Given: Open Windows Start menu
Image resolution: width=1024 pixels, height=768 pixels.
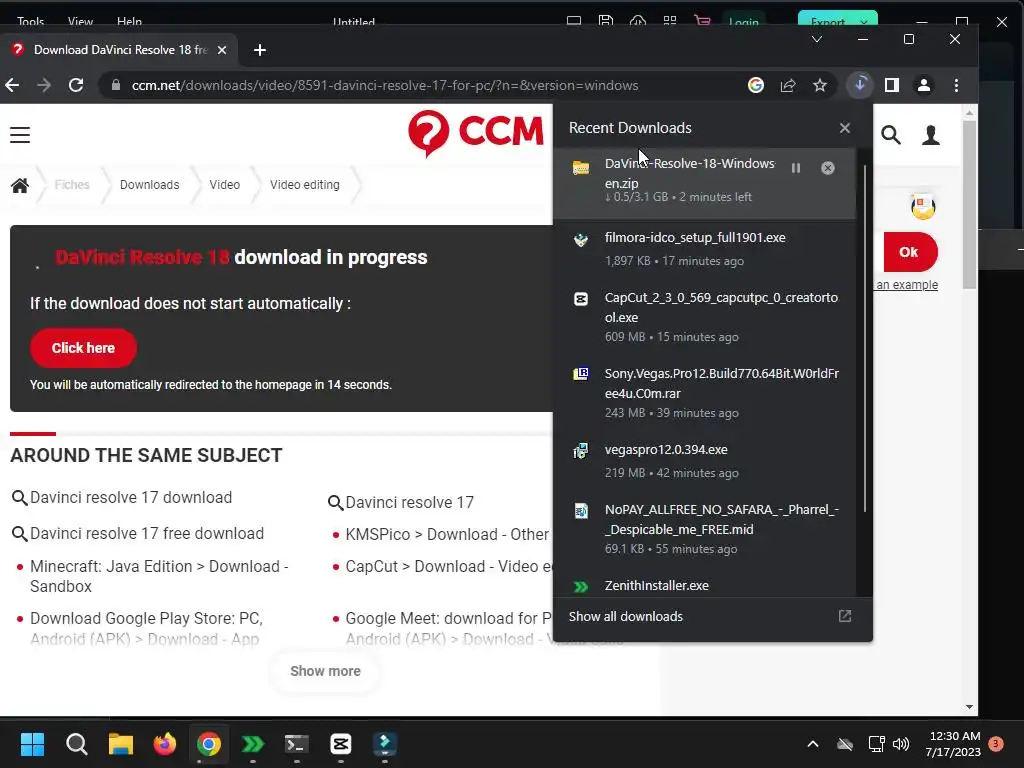Looking at the screenshot, I should [32, 744].
